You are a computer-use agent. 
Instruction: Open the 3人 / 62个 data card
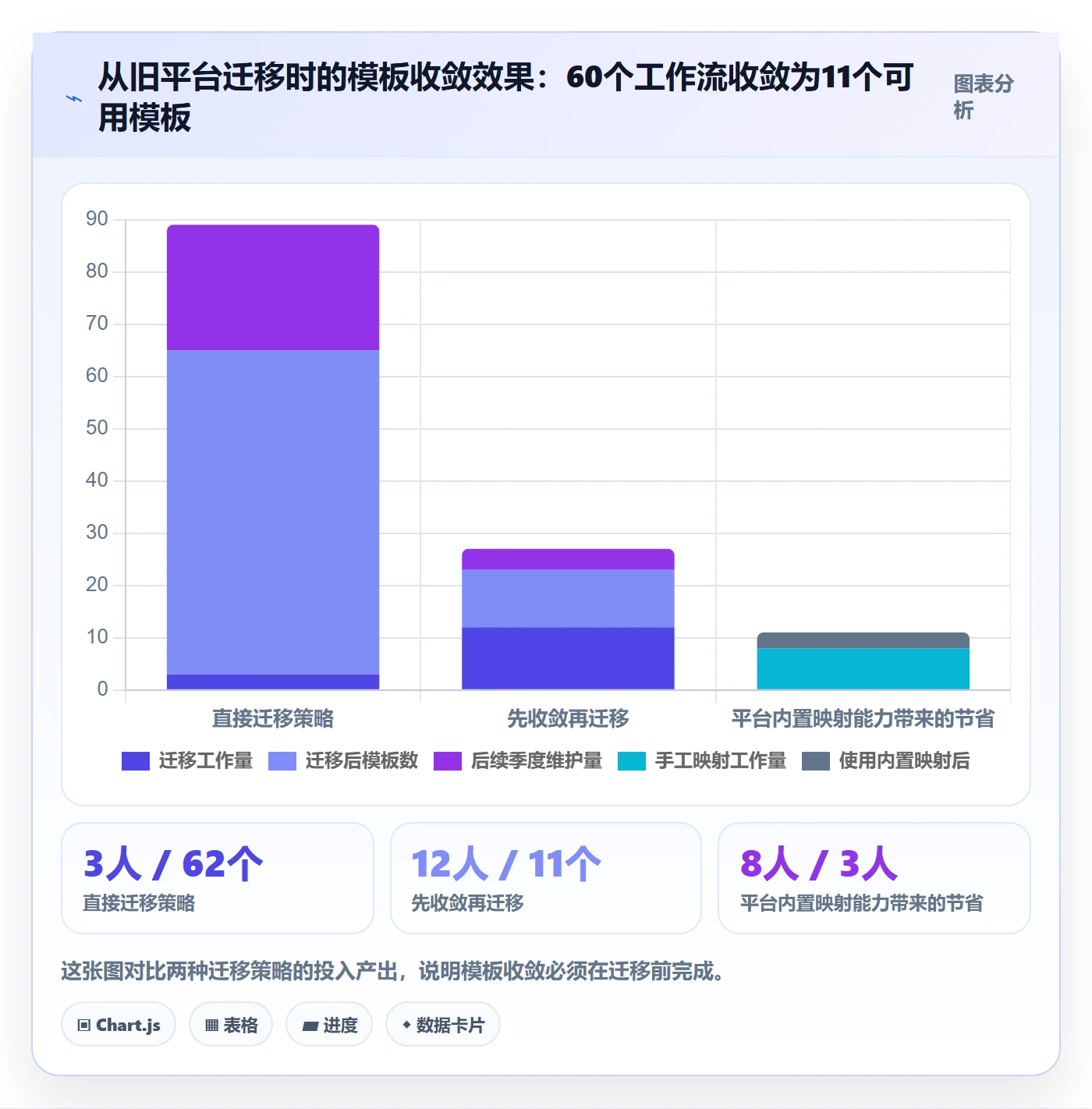(218, 878)
